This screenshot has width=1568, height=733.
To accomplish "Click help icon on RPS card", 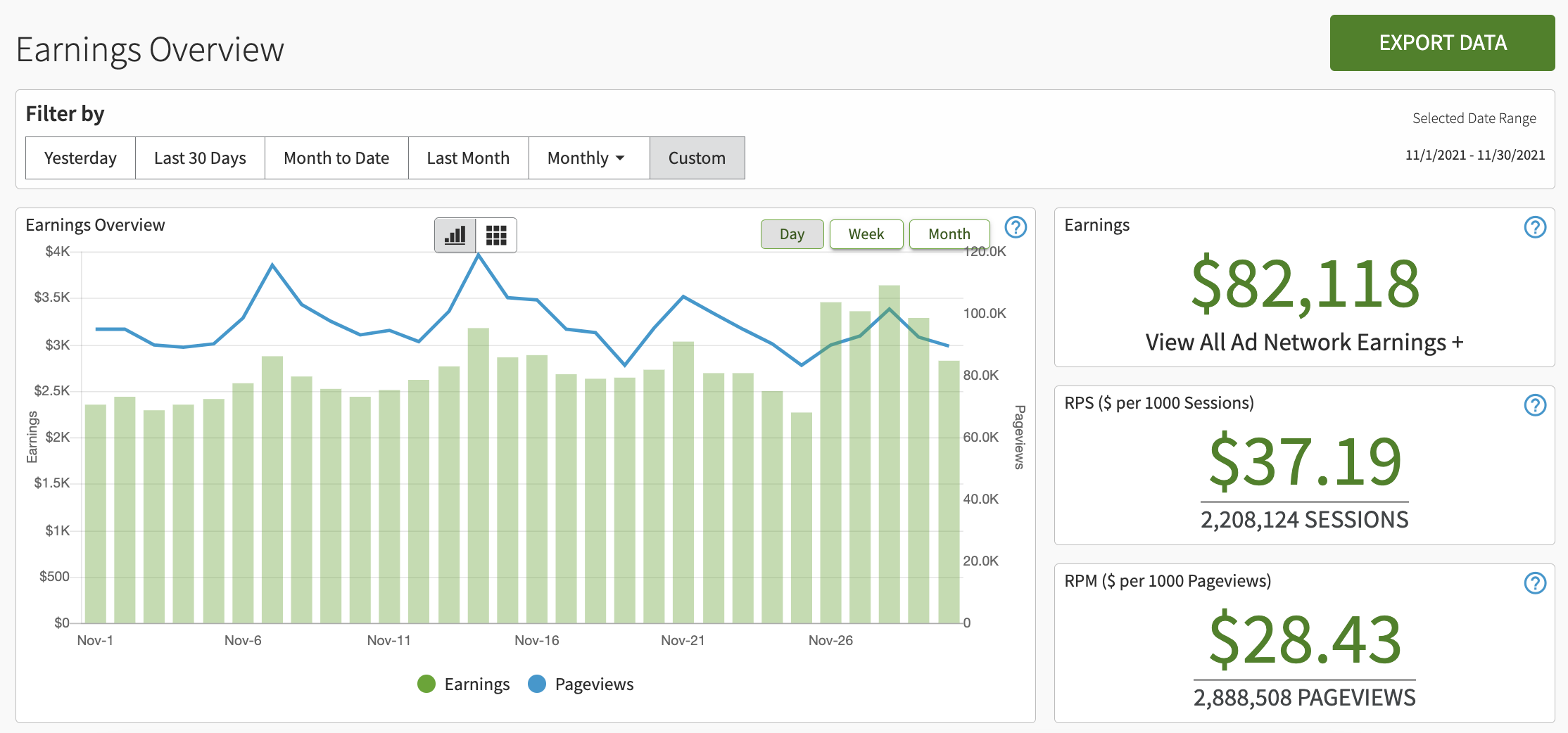I will point(1535,405).
